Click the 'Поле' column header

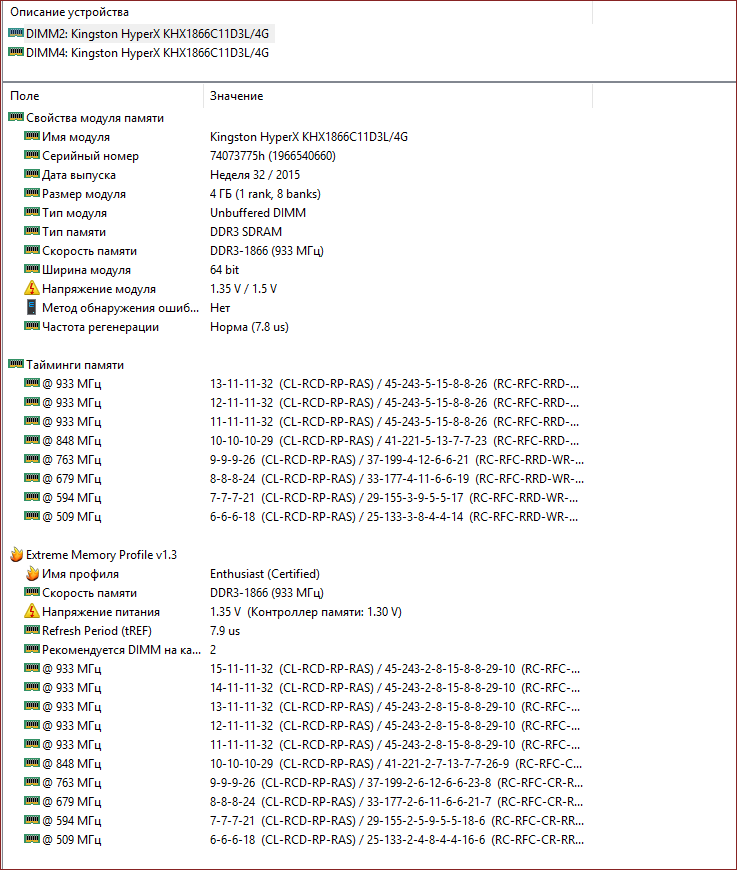coord(24,96)
